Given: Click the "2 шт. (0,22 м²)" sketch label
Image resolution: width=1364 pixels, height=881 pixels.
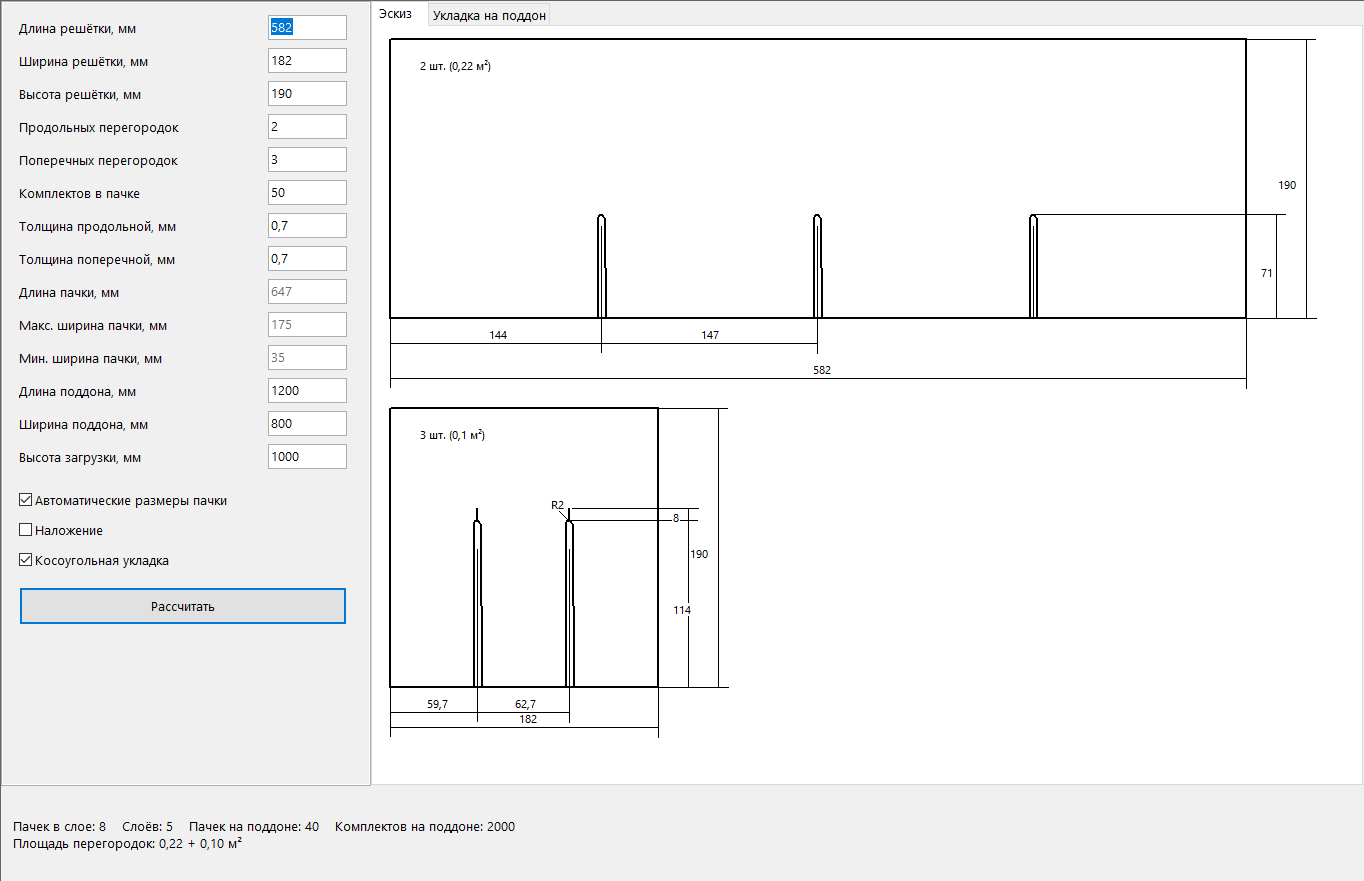Looking at the screenshot, I should click(455, 66).
